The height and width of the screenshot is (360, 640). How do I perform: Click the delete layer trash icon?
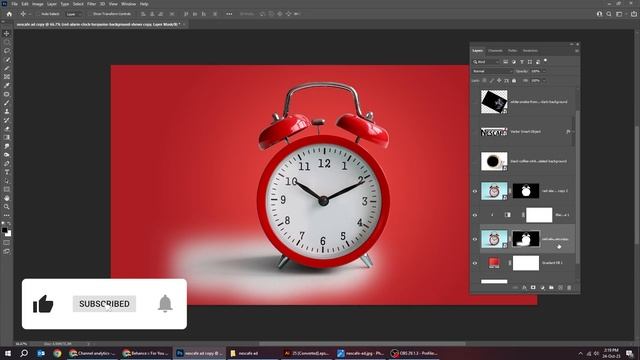click(x=569, y=288)
